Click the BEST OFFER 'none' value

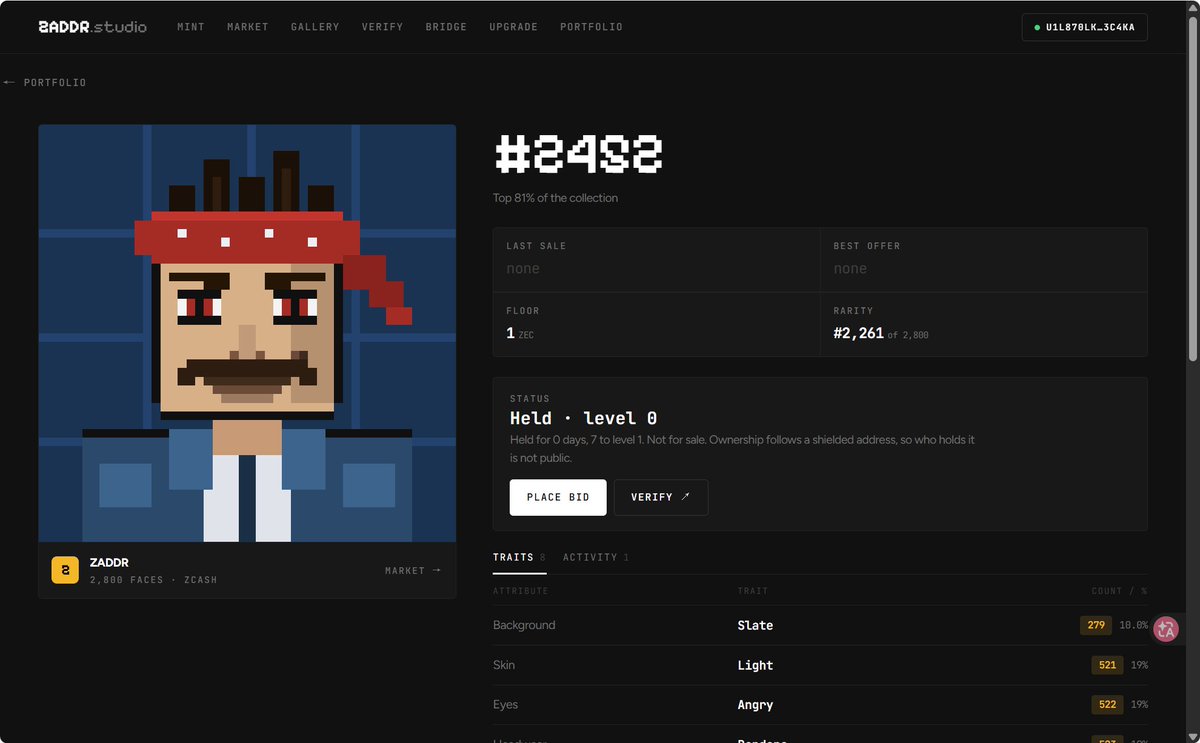[x=850, y=268]
